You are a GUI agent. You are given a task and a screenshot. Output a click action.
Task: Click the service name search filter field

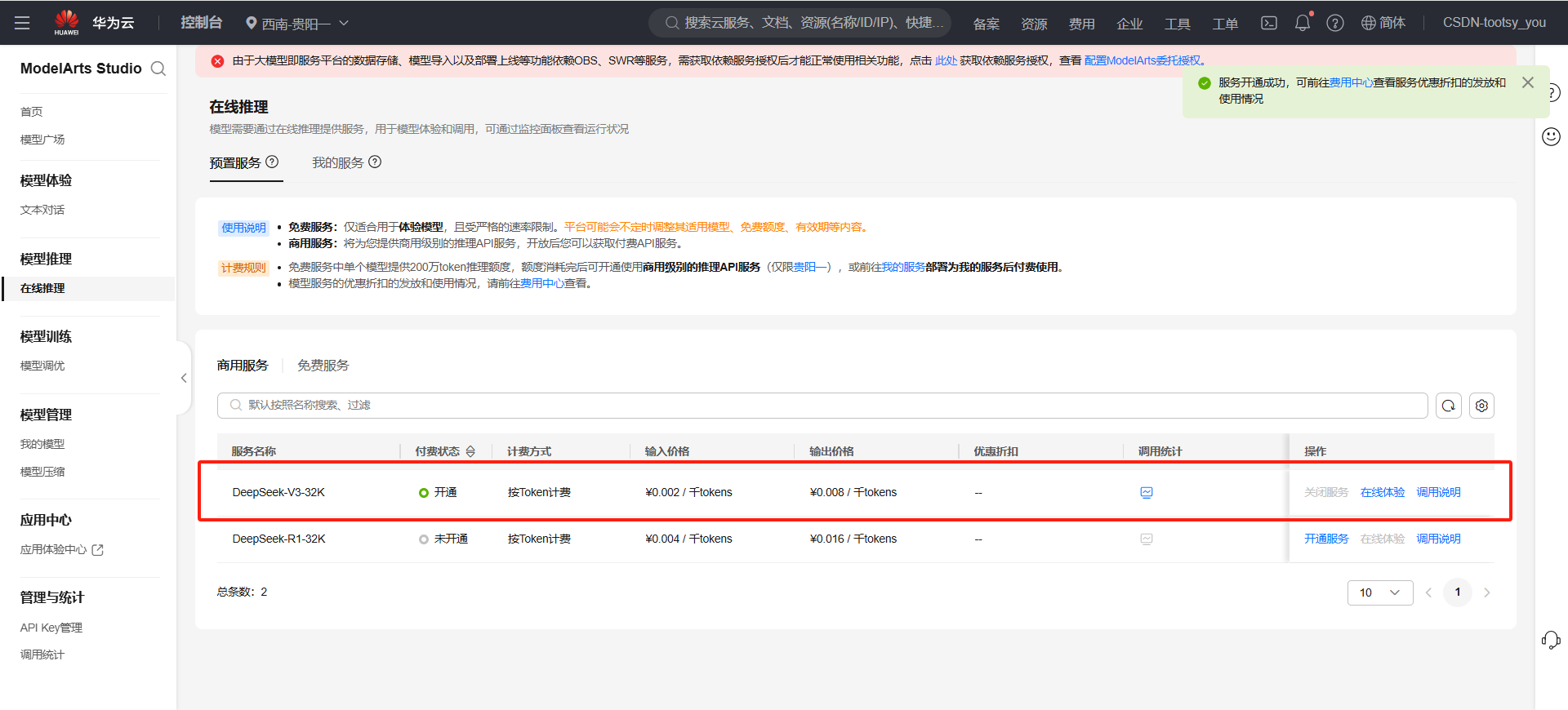pyautogui.click(x=822, y=406)
